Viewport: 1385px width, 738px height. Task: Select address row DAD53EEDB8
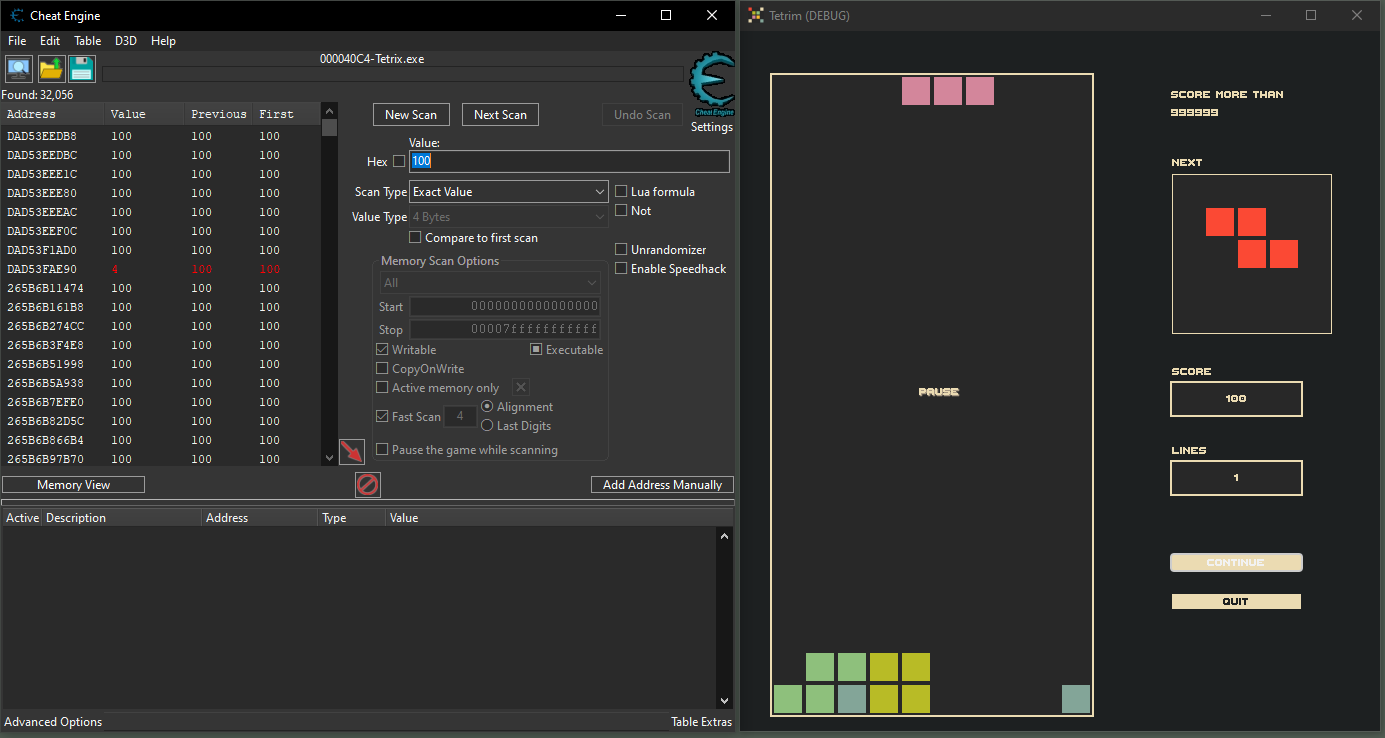(160, 136)
